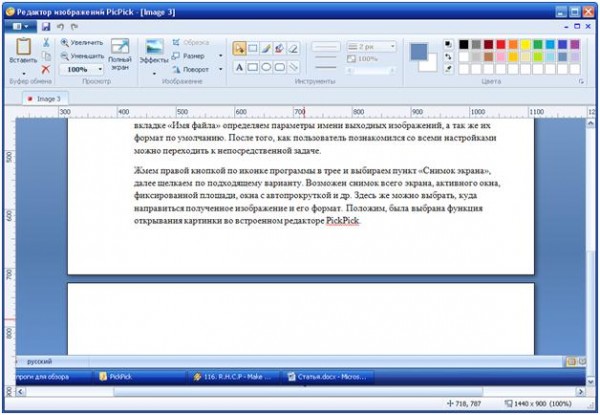The width and height of the screenshot is (600, 415).
Task: Open the 100% zoom level dropdown
Action: [x=100, y=69]
